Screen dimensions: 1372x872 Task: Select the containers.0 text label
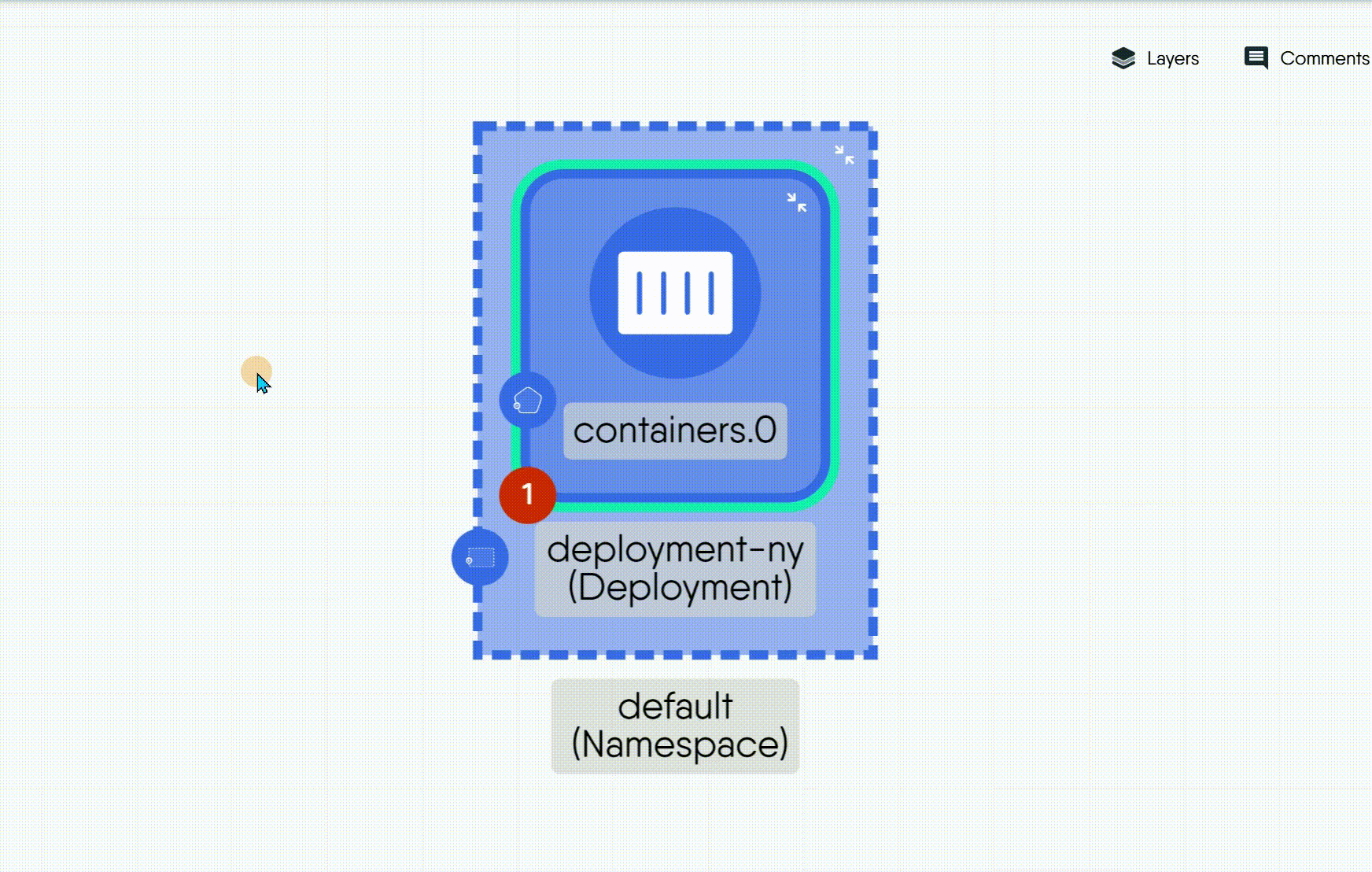click(x=674, y=430)
